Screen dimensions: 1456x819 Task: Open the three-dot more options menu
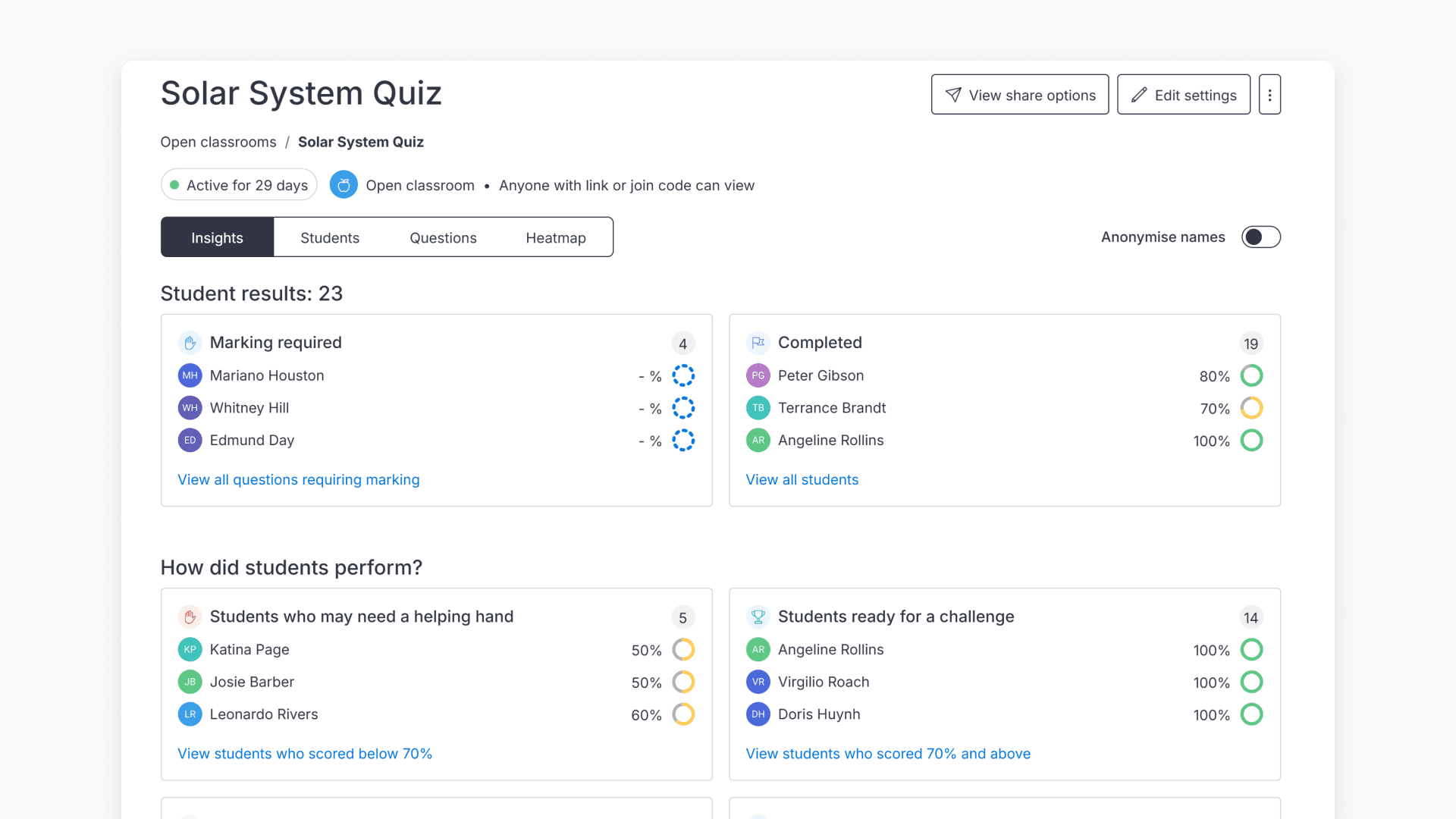click(1269, 95)
